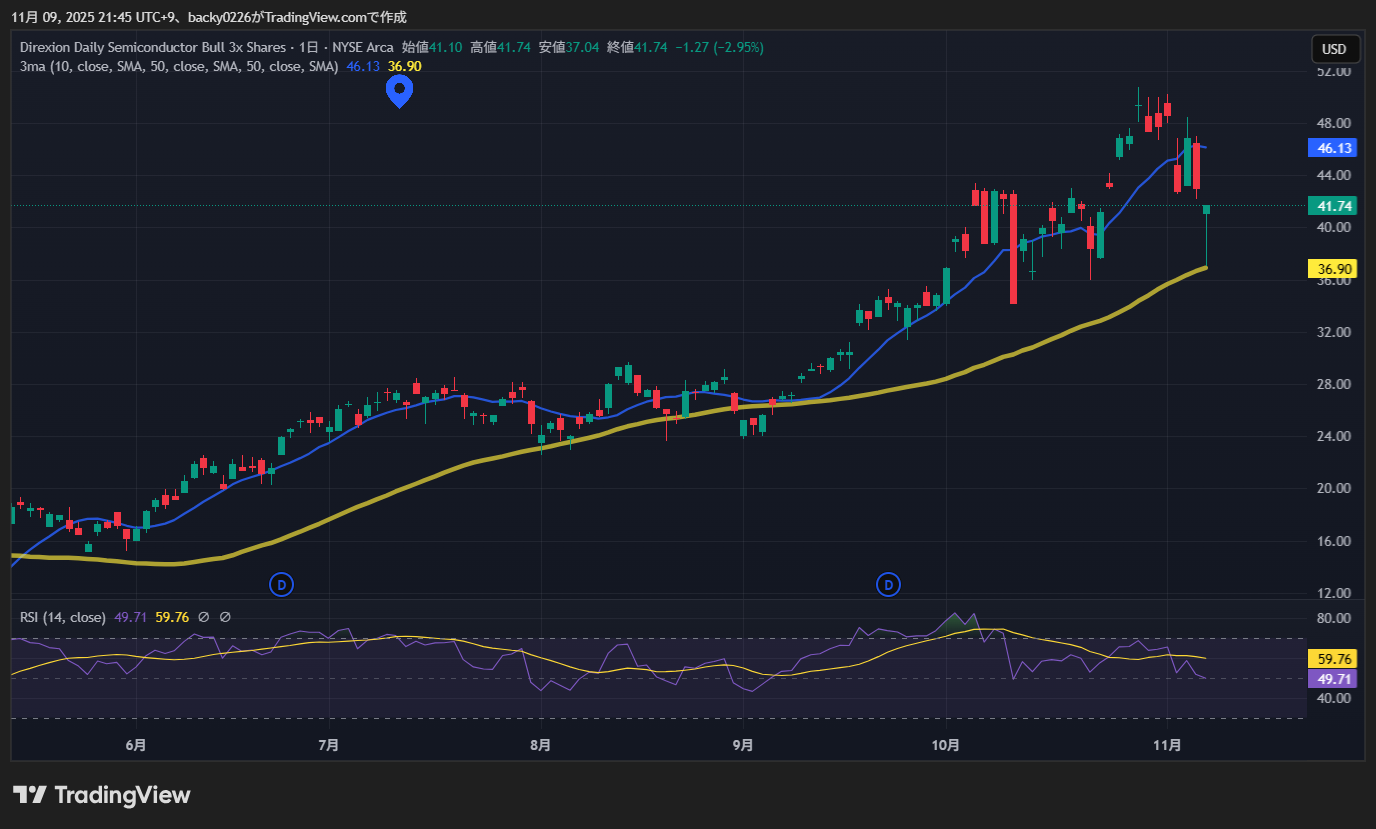The width and height of the screenshot is (1376, 829).
Task: Click the second ∅ symbol in RSI legend
Action: [225, 618]
